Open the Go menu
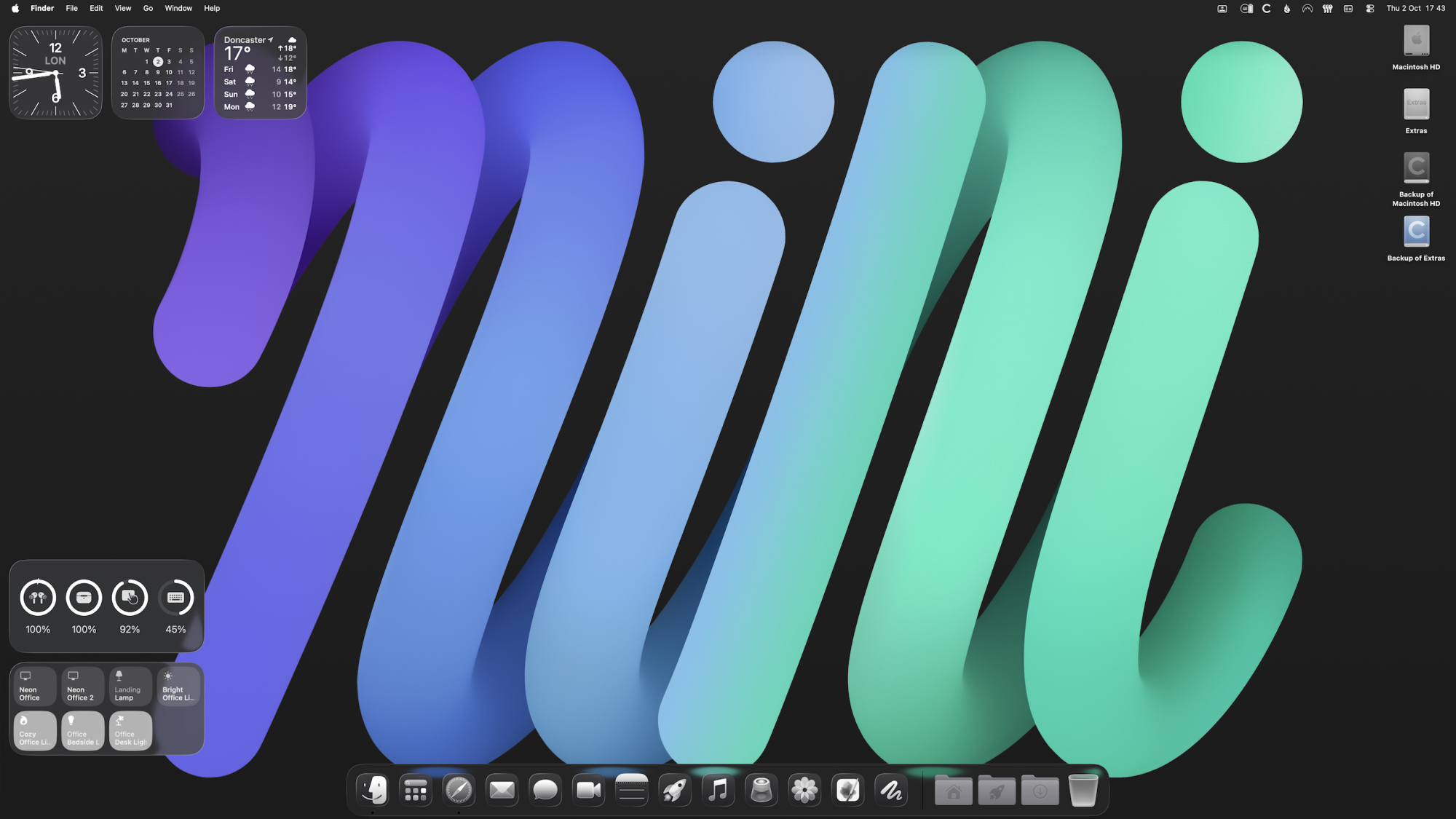This screenshot has height=819, width=1456. (x=148, y=9)
